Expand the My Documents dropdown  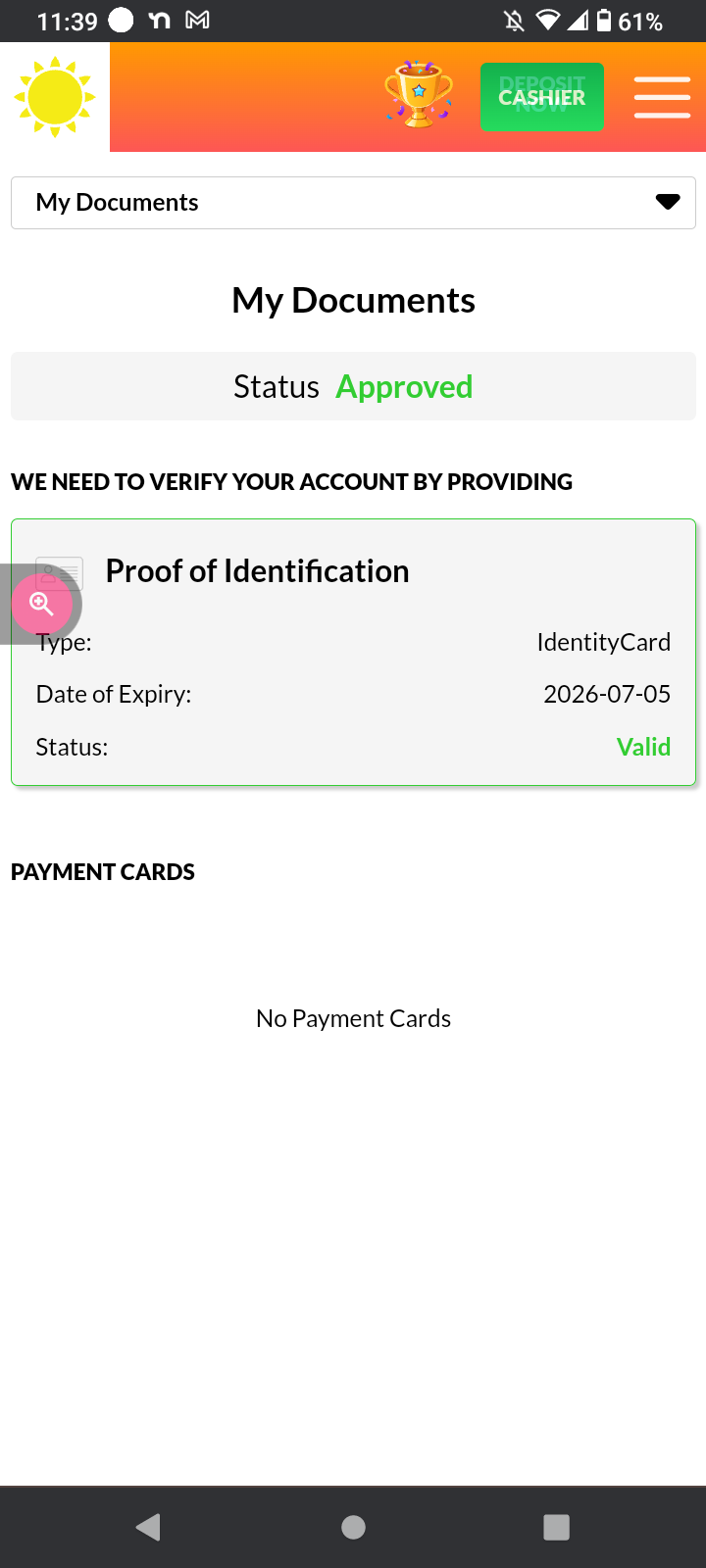(x=353, y=203)
